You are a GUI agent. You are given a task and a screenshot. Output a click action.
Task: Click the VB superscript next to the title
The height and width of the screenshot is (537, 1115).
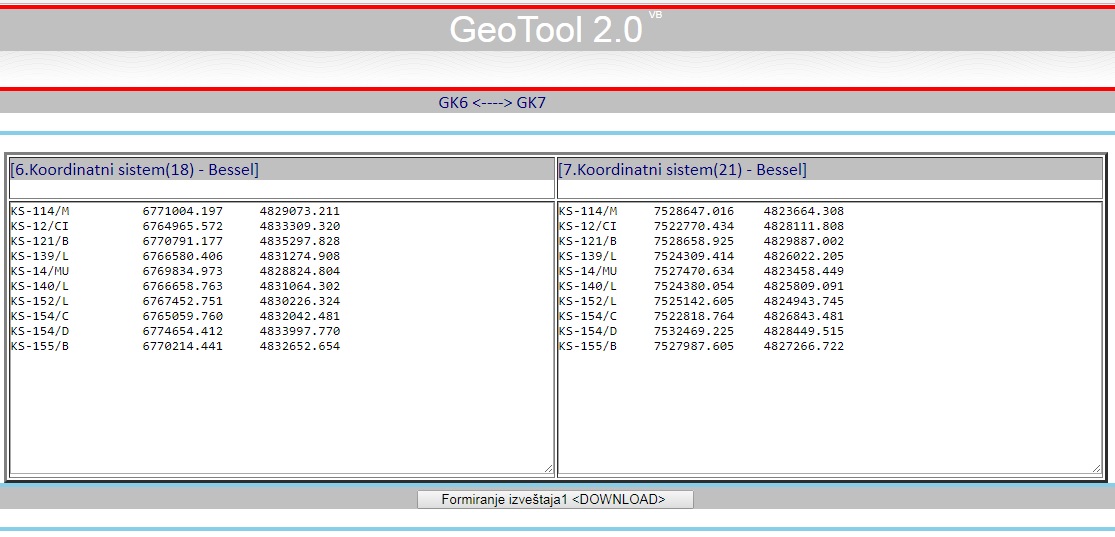coord(655,15)
